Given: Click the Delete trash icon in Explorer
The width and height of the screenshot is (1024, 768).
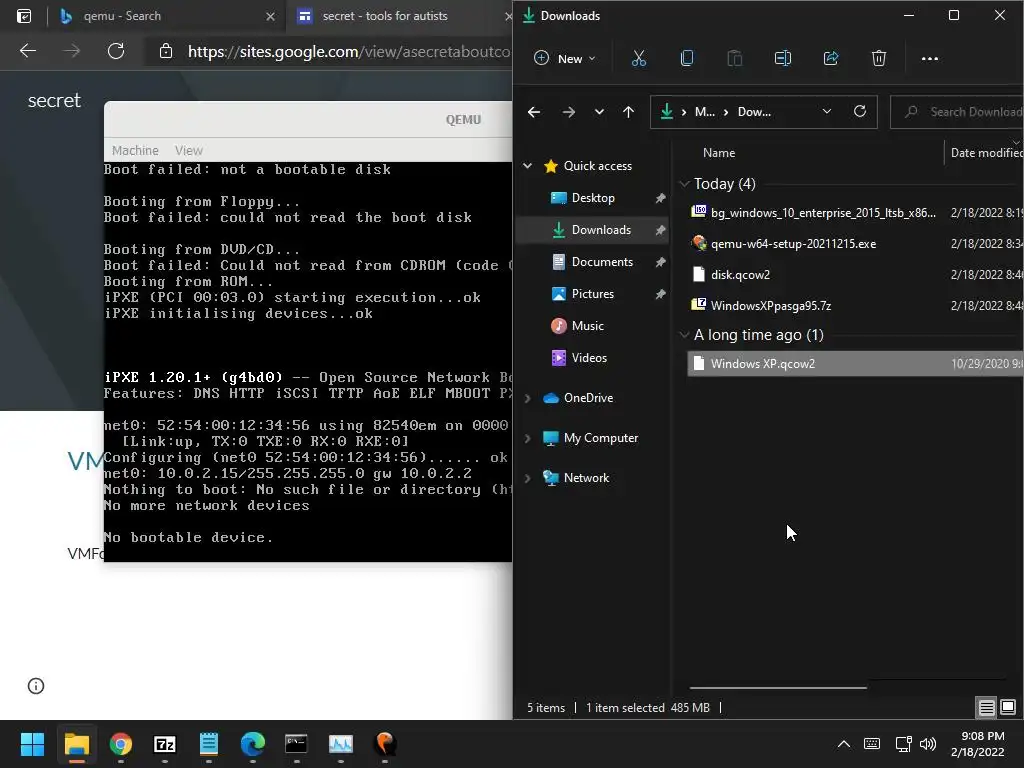Looking at the screenshot, I should click(x=879, y=59).
